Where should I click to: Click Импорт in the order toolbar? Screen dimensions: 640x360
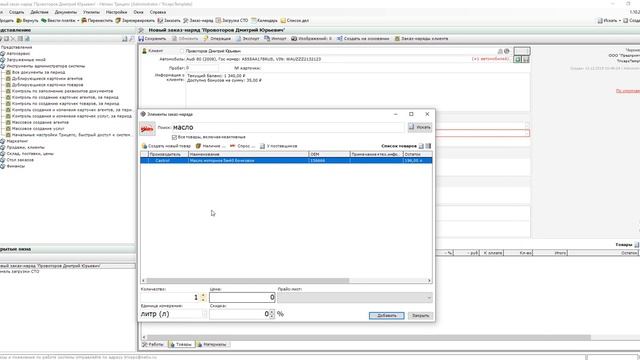pos(276,39)
